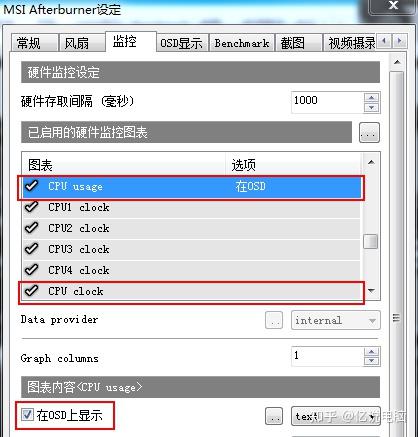Click checkmark icon beside CPU3 clock

[32, 249]
